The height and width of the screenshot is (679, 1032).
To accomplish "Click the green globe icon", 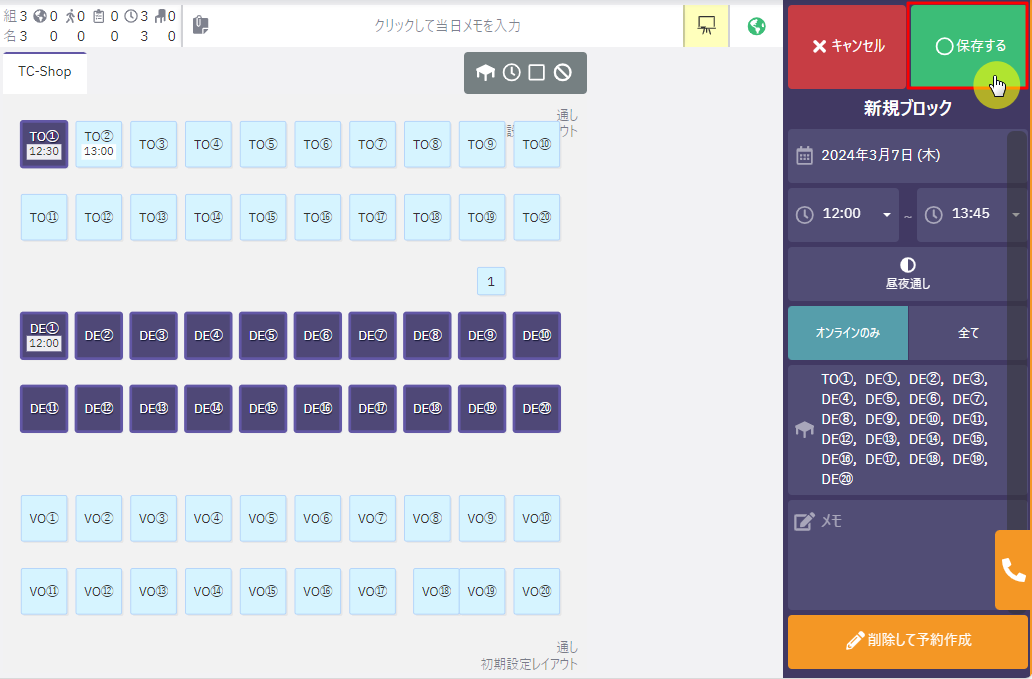I will click(x=757, y=26).
